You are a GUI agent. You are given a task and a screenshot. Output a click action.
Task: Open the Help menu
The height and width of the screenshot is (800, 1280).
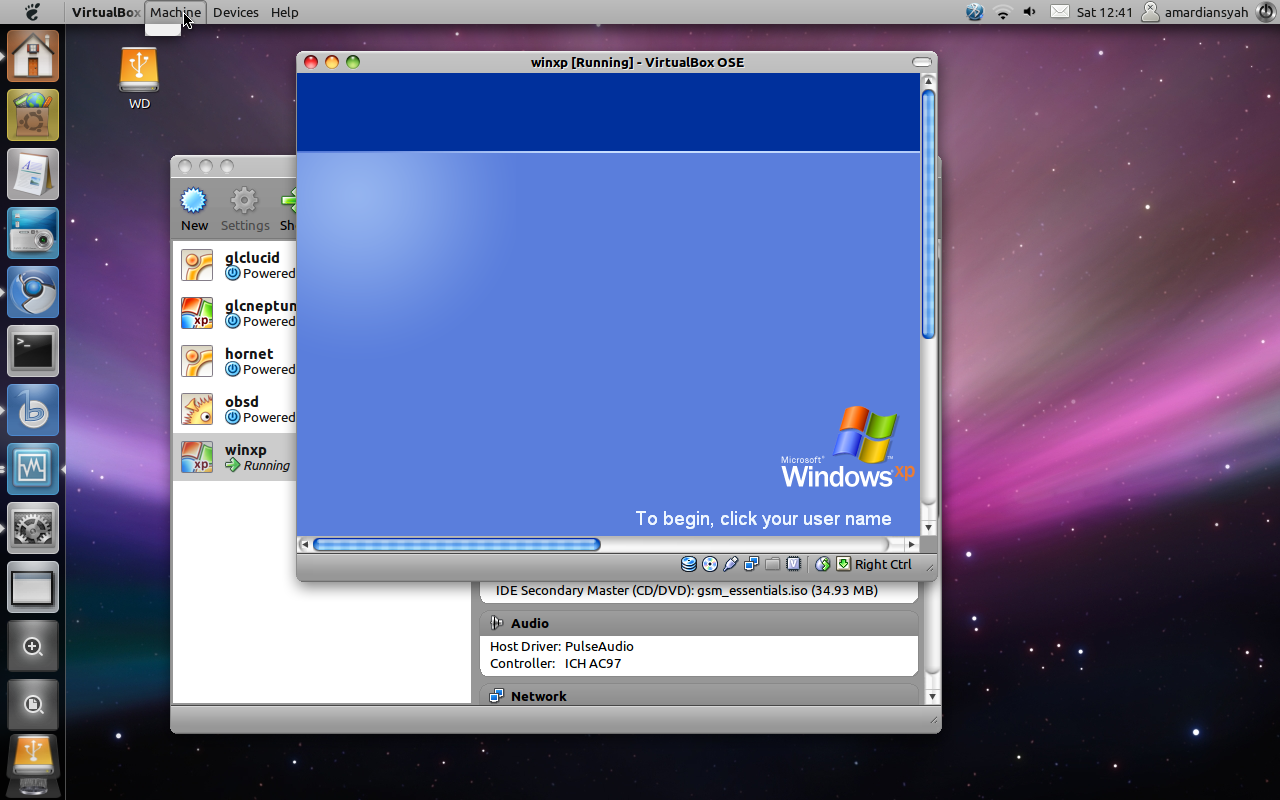pos(285,12)
